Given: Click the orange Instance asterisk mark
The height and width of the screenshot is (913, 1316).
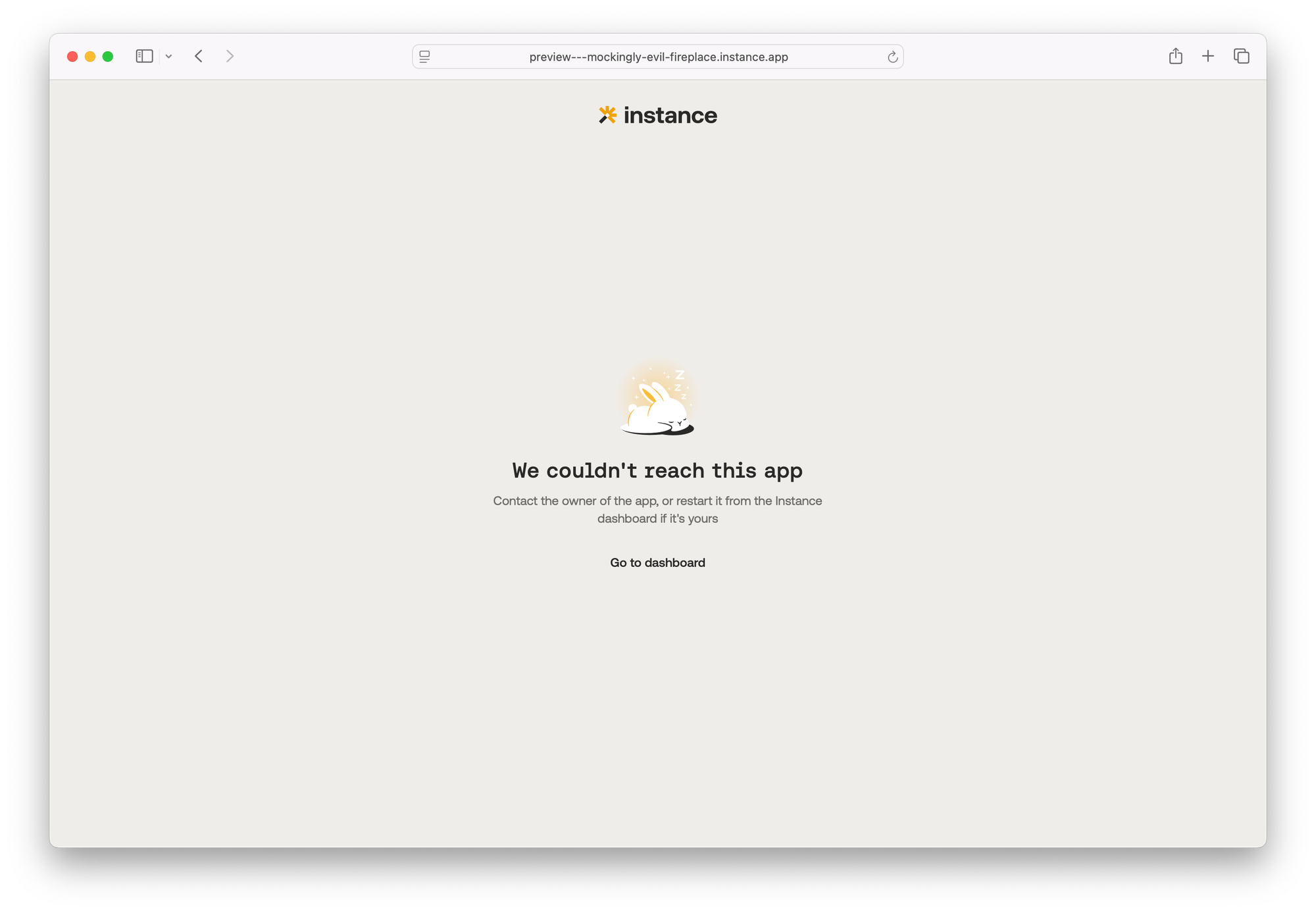Looking at the screenshot, I should point(607,115).
